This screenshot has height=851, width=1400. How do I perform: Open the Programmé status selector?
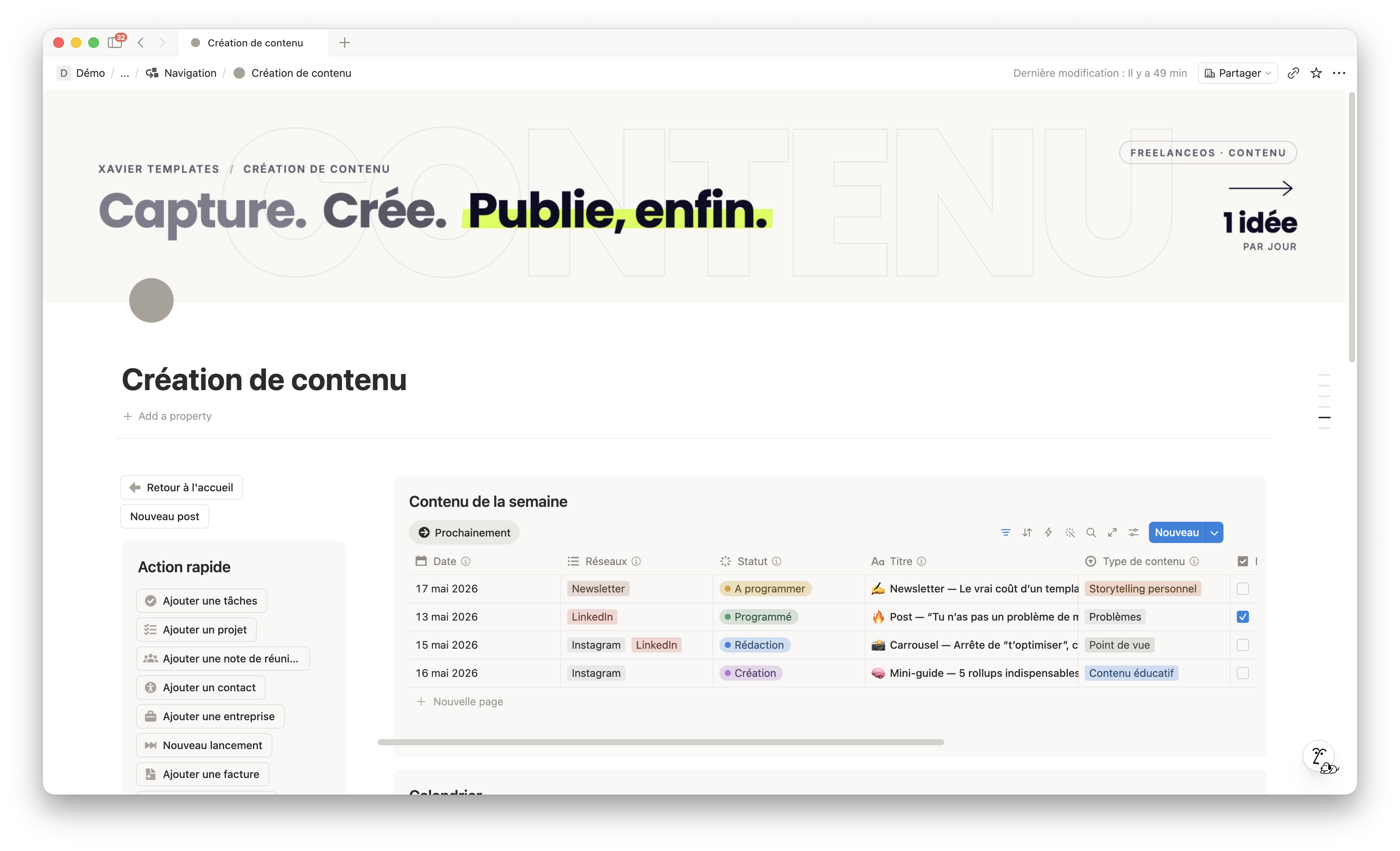point(759,617)
